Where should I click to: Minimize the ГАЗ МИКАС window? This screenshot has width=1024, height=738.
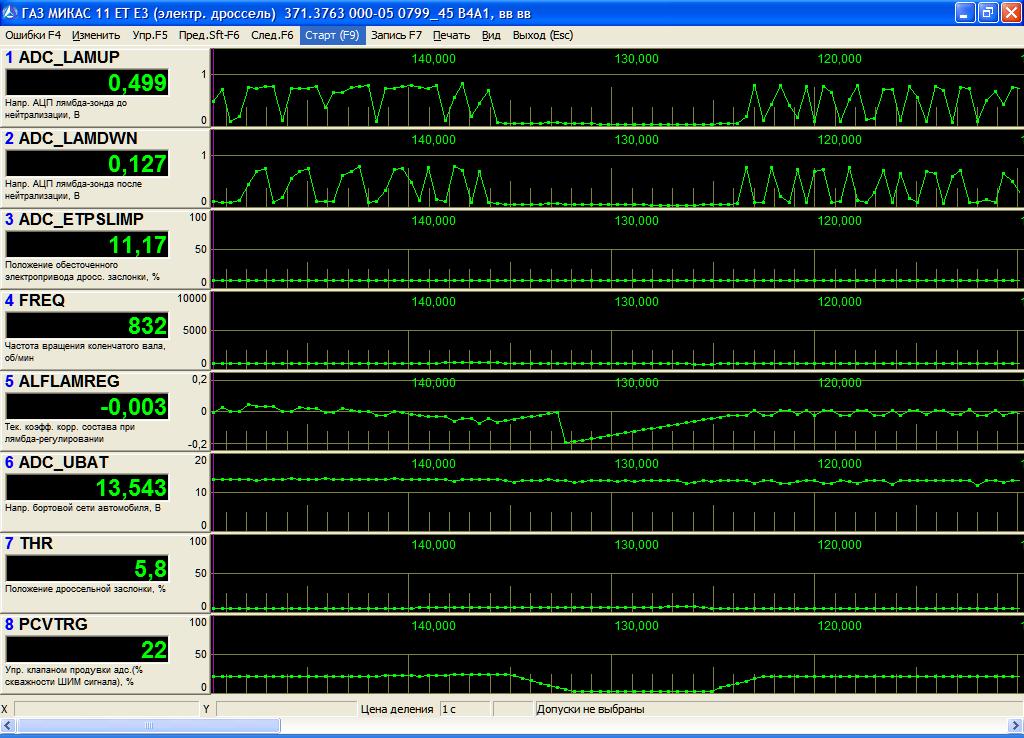(965, 12)
